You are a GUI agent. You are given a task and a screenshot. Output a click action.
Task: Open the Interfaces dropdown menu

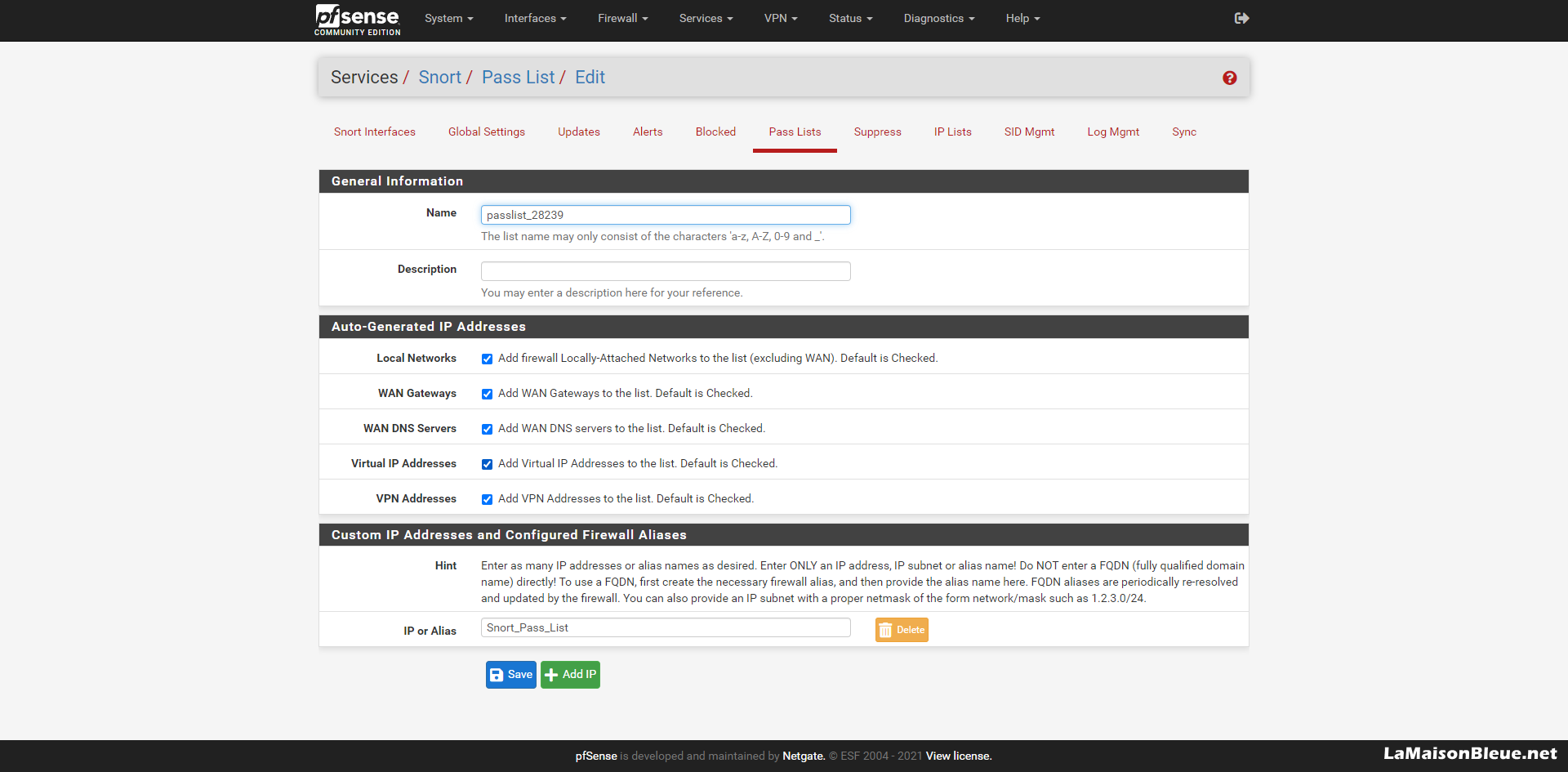pos(535,18)
